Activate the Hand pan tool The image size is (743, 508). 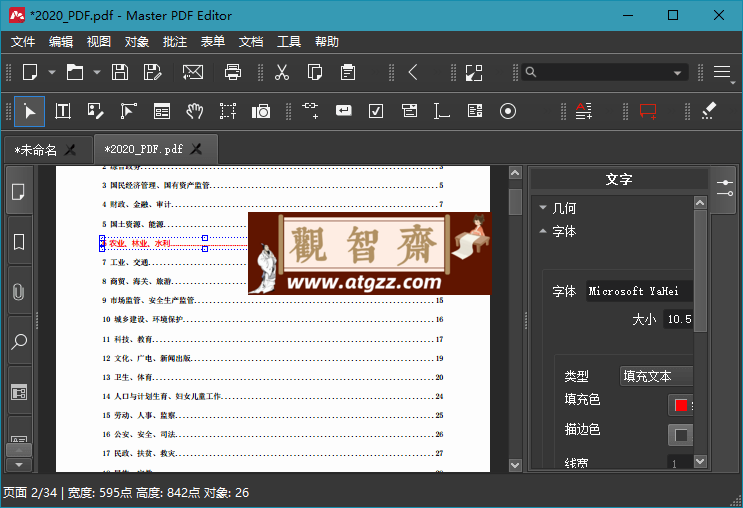(195, 111)
